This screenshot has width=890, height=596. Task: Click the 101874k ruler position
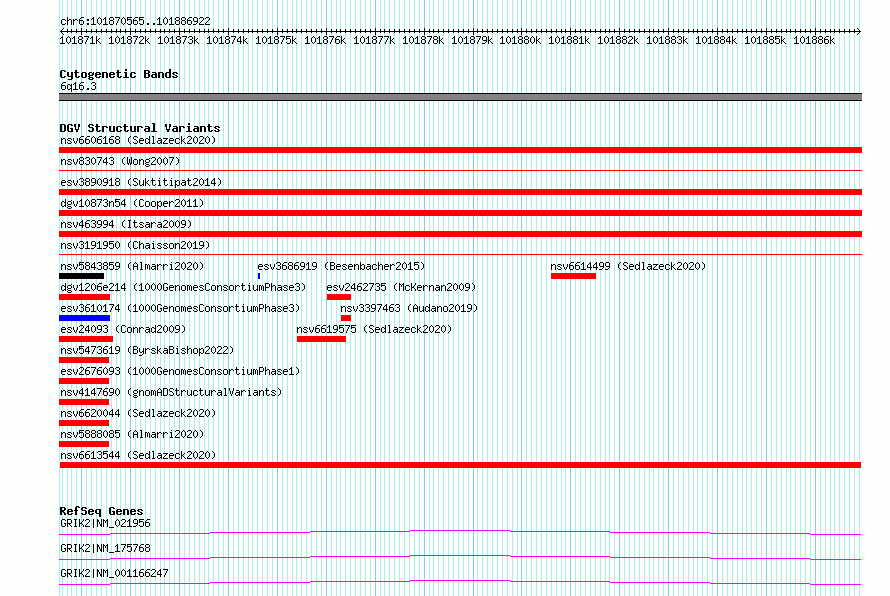tap(227, 40)
